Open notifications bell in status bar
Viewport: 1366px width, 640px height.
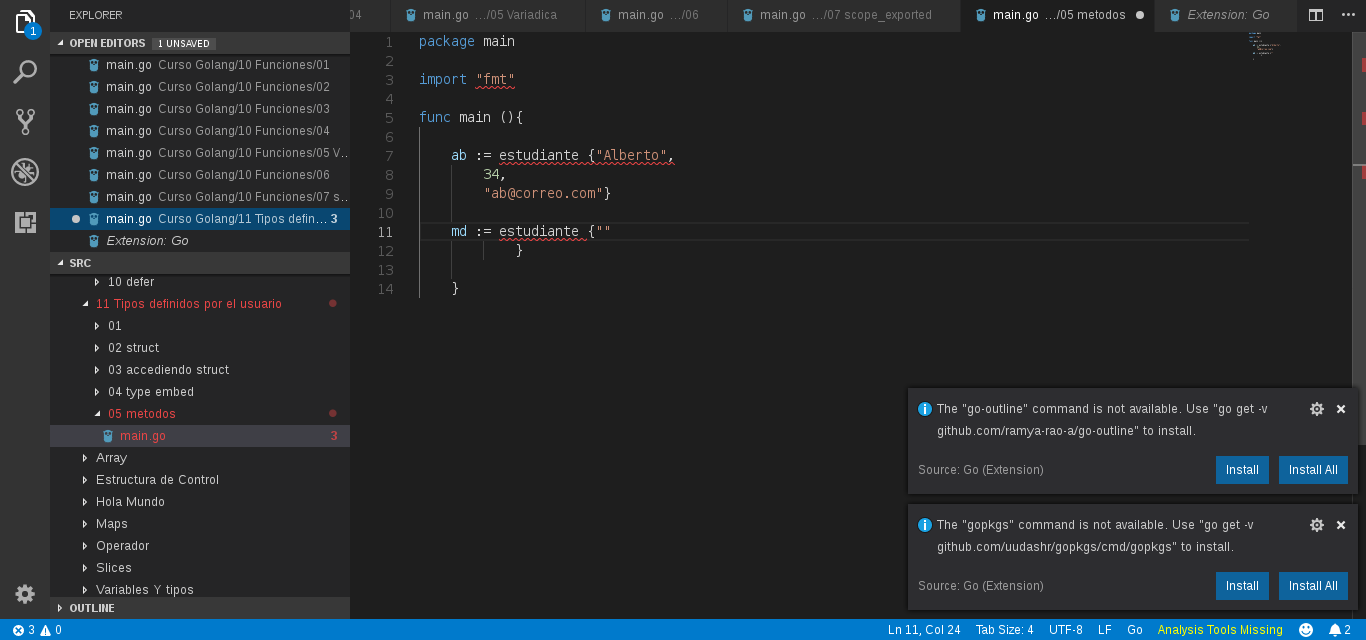[x=1339, y=630]
